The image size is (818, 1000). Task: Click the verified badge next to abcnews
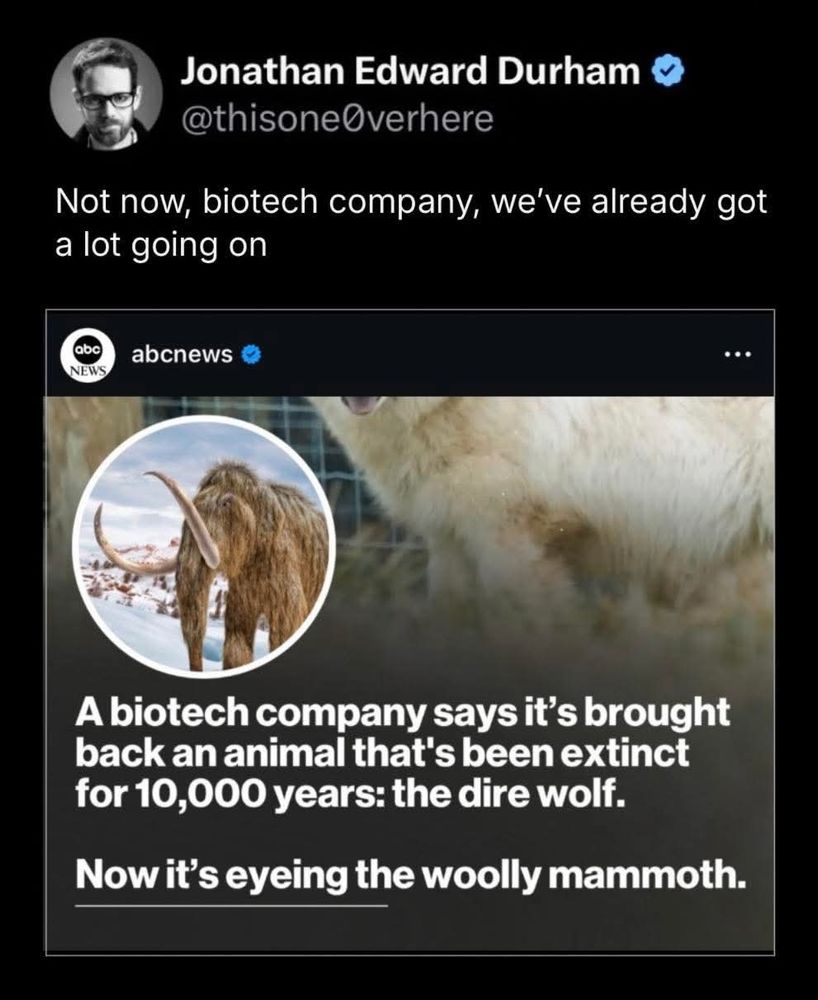coord(252,353)
